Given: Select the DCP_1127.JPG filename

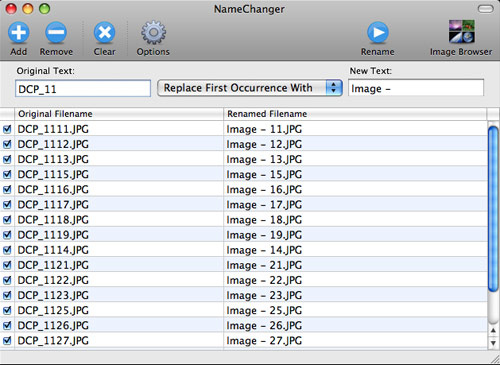Looking at the screenshot, I should [53, 340].
